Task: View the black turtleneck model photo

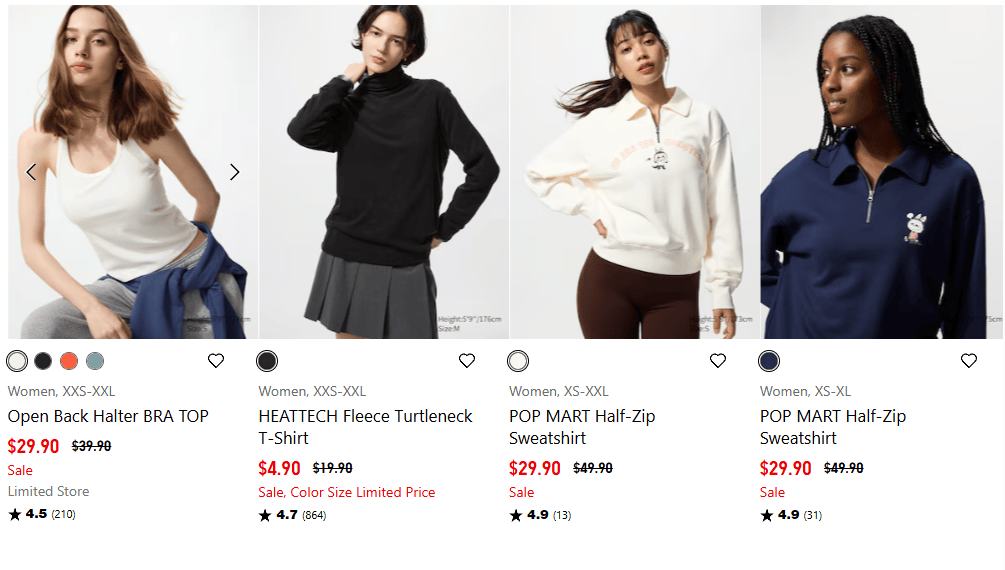Action: [x=384, y=172]
